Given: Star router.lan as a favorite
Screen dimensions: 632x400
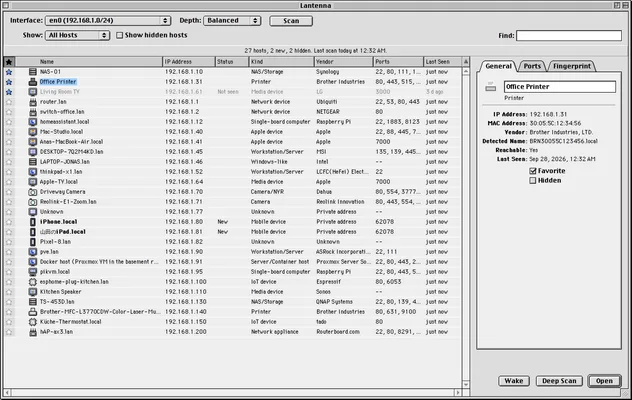Looking at the screenshot, I should click(x=9, y=102).
